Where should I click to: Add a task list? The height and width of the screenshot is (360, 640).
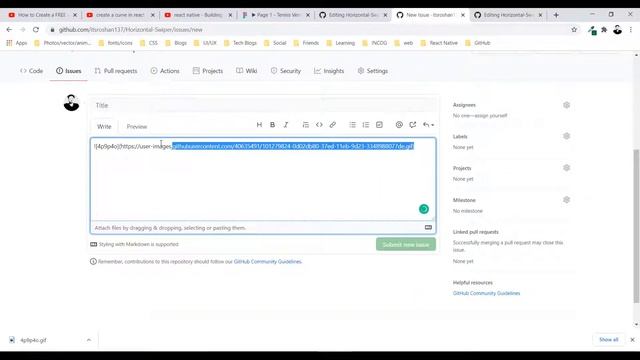pyautogui.click(x=379, y=125)
